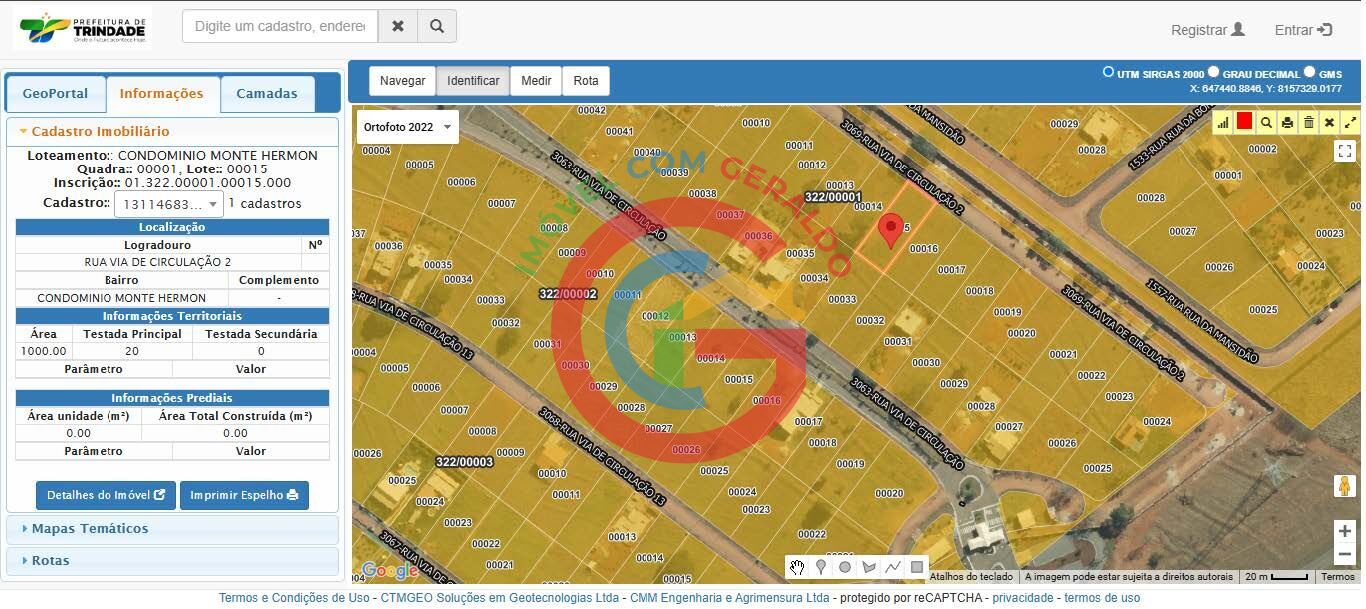Click the Street View pegman icon
The width and height of the screenshot is (1366, 609).
point(1345,485)
